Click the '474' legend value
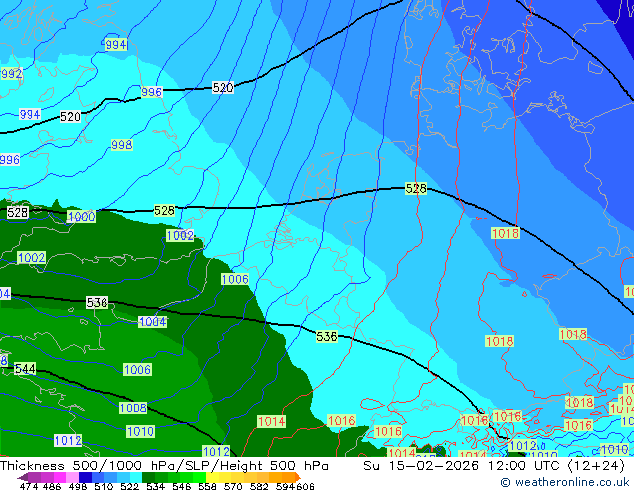Image resolution: width=634 pixels, height=490 pixels. pyautogui.click(x=29, y=486)
